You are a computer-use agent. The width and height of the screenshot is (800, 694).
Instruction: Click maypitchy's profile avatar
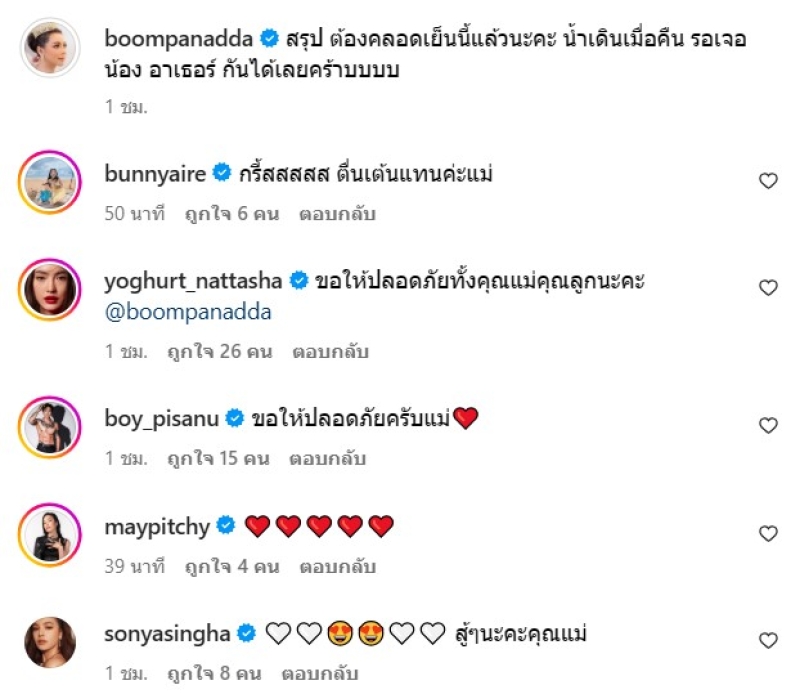pyautogui.click(x=50, y=535)
